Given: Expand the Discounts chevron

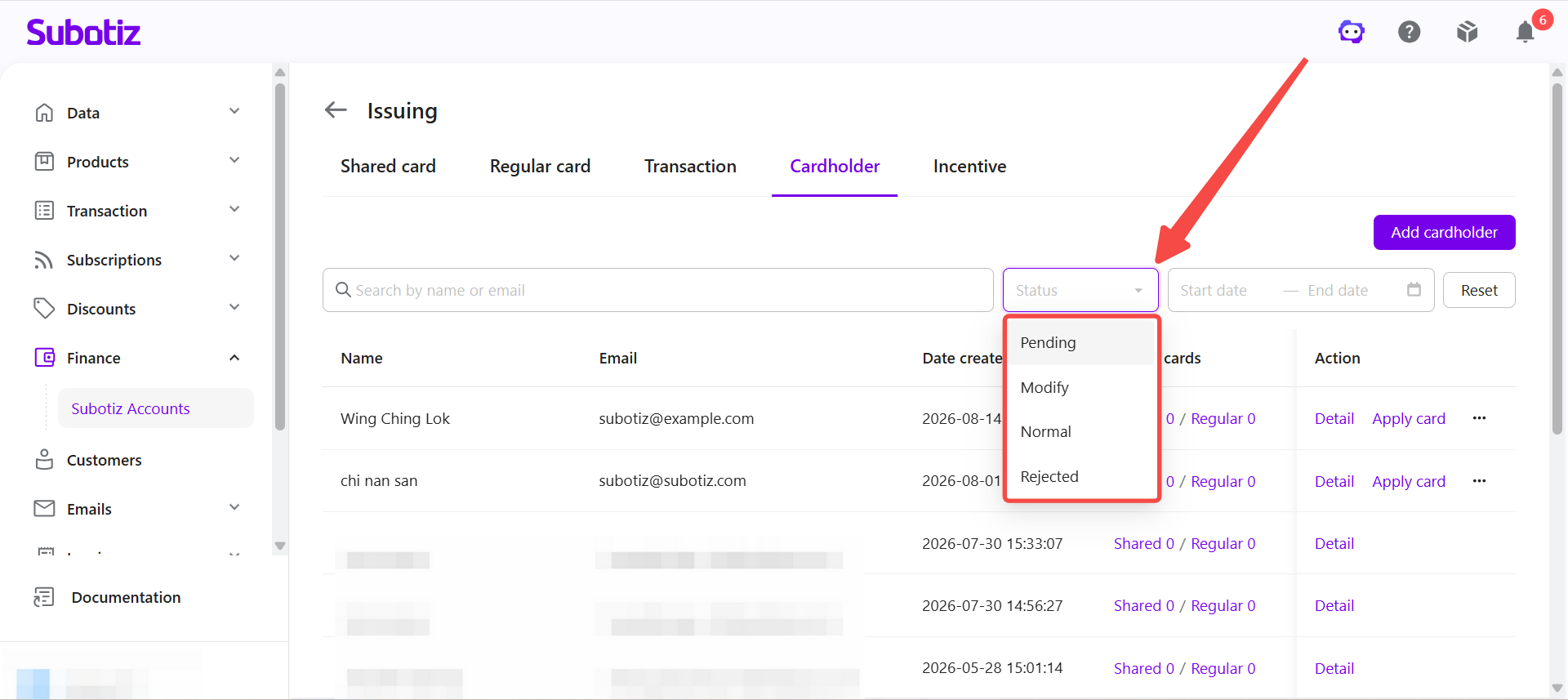Looking at the screenshot, I should (x=234, y=307).
